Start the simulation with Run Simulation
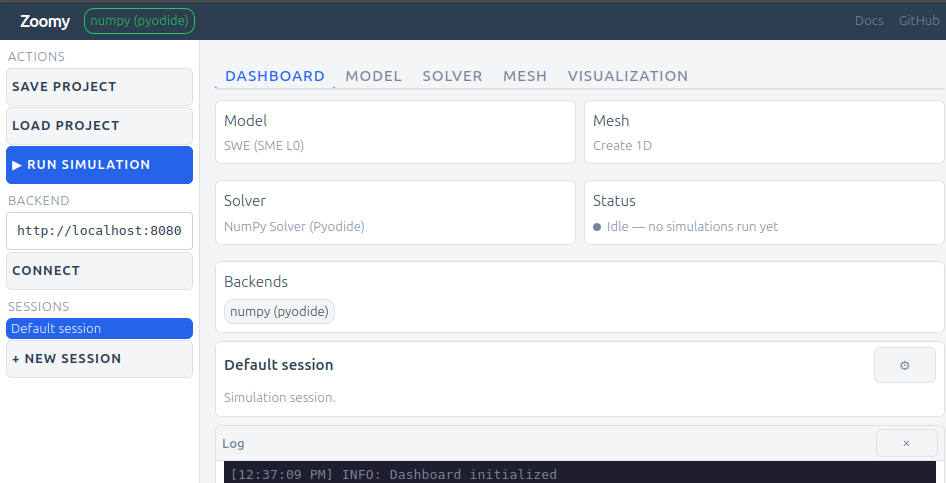The height and width of the screenshot is (483, 946). 100,165
